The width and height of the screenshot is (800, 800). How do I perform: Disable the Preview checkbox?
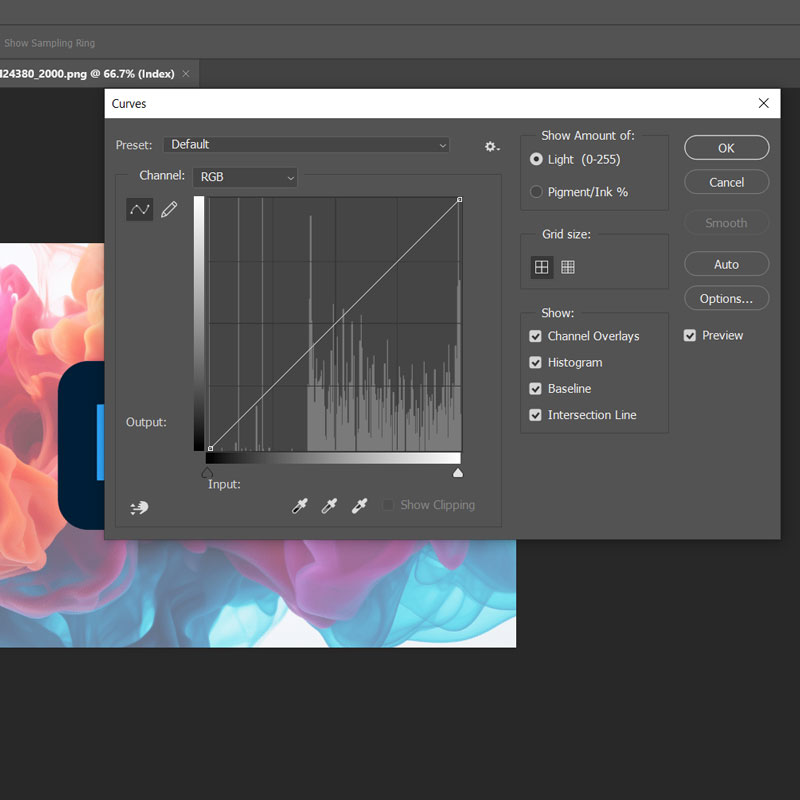click(690, 336)
